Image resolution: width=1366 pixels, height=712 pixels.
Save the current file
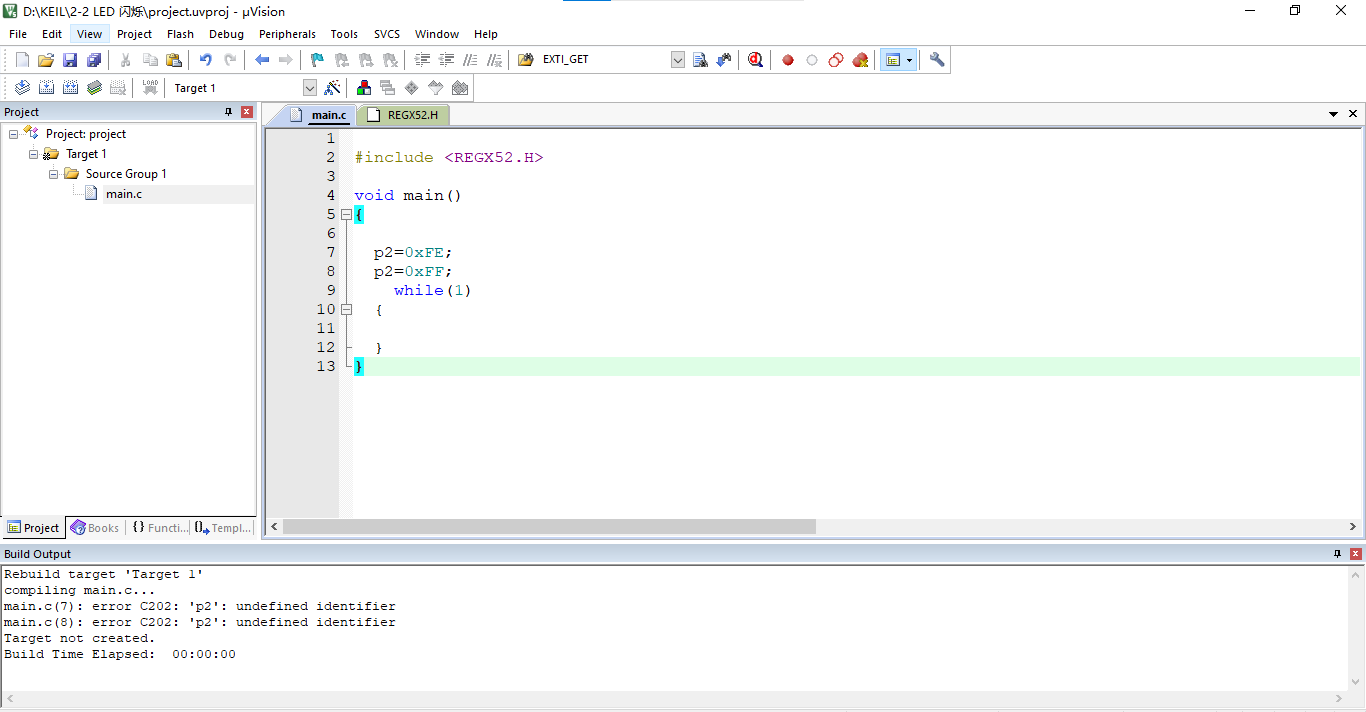click(x=70, y=60)
